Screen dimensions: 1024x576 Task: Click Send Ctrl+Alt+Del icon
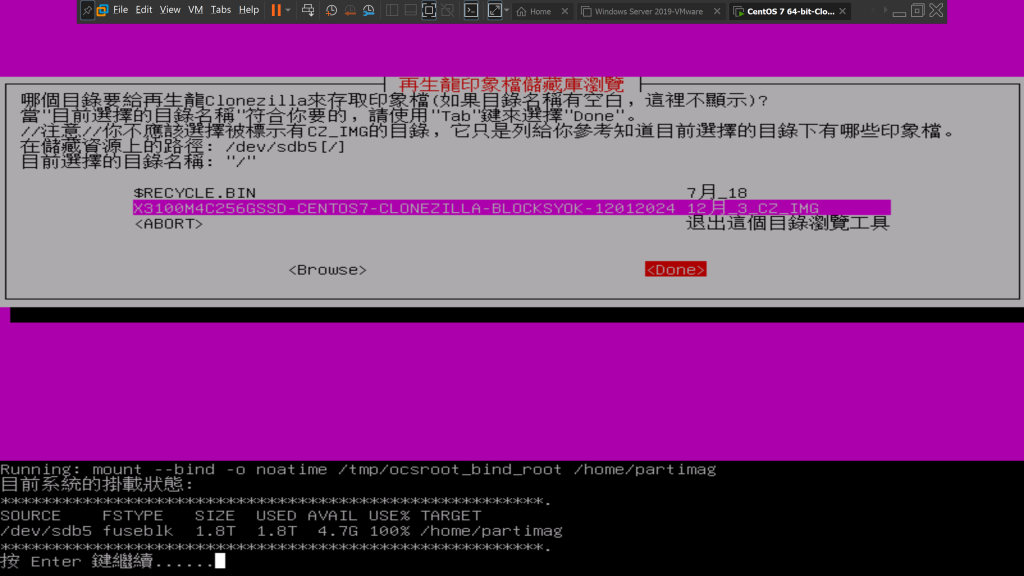[x=309, y=10]
